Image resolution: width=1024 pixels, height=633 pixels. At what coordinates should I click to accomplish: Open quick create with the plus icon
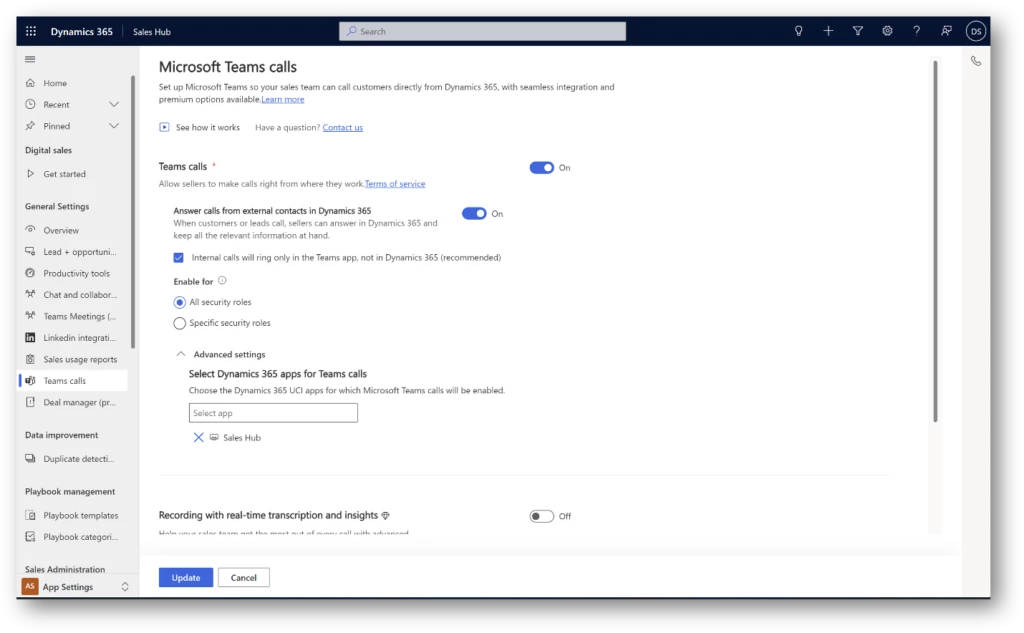click(828, 31)
